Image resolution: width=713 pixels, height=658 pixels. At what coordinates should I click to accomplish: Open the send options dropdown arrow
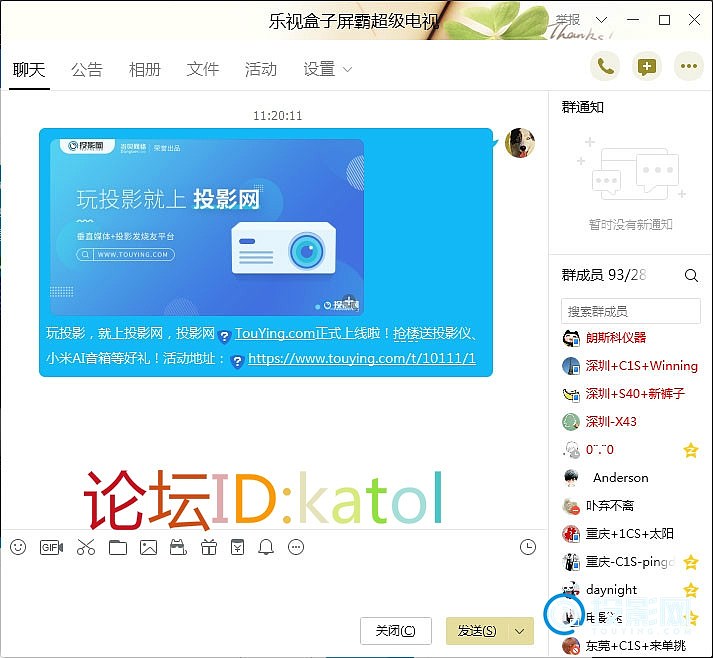click(519, 631)
